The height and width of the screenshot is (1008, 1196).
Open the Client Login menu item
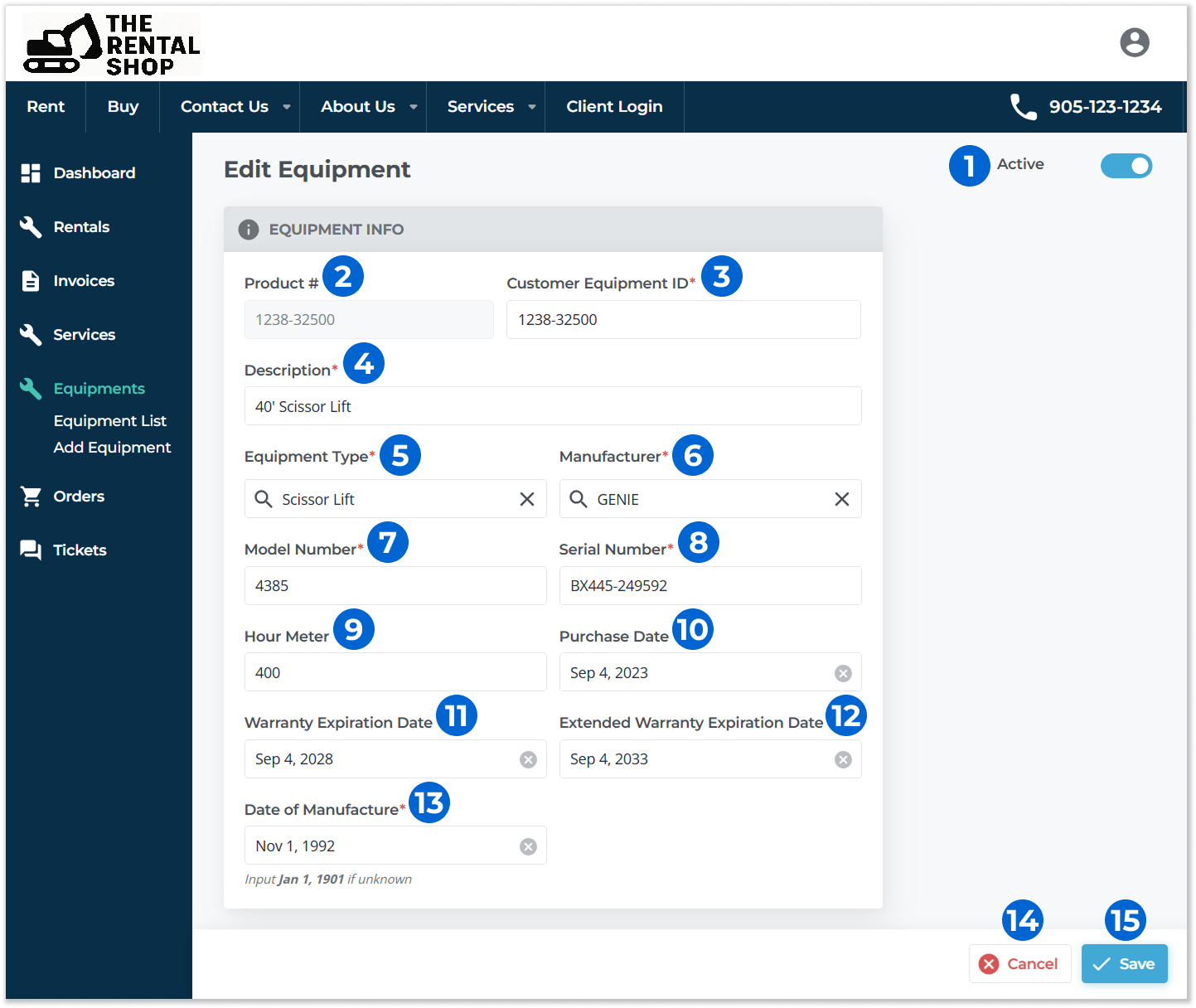tap(614, 107)
